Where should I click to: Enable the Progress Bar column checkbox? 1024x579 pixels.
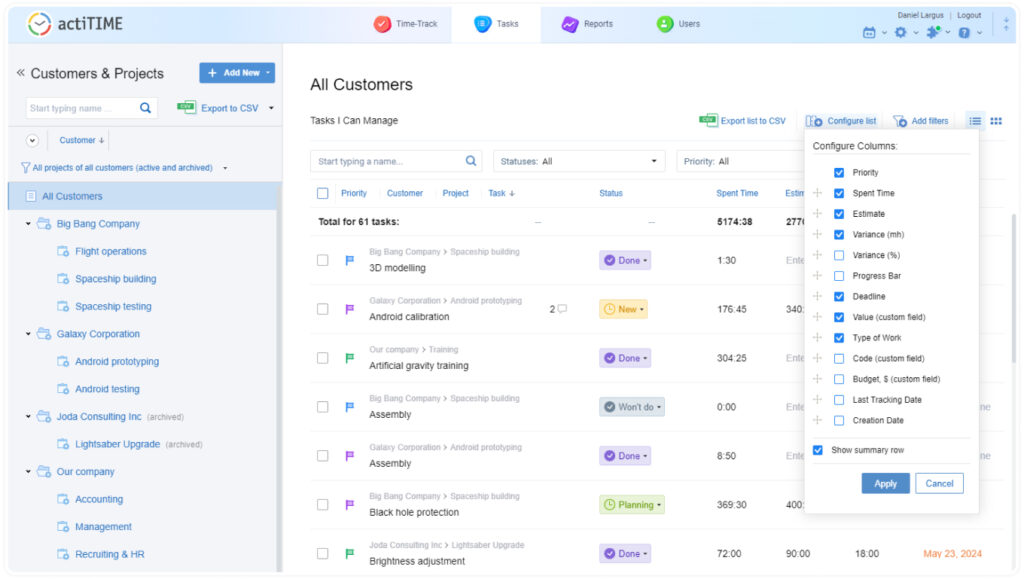pos(839,276)
